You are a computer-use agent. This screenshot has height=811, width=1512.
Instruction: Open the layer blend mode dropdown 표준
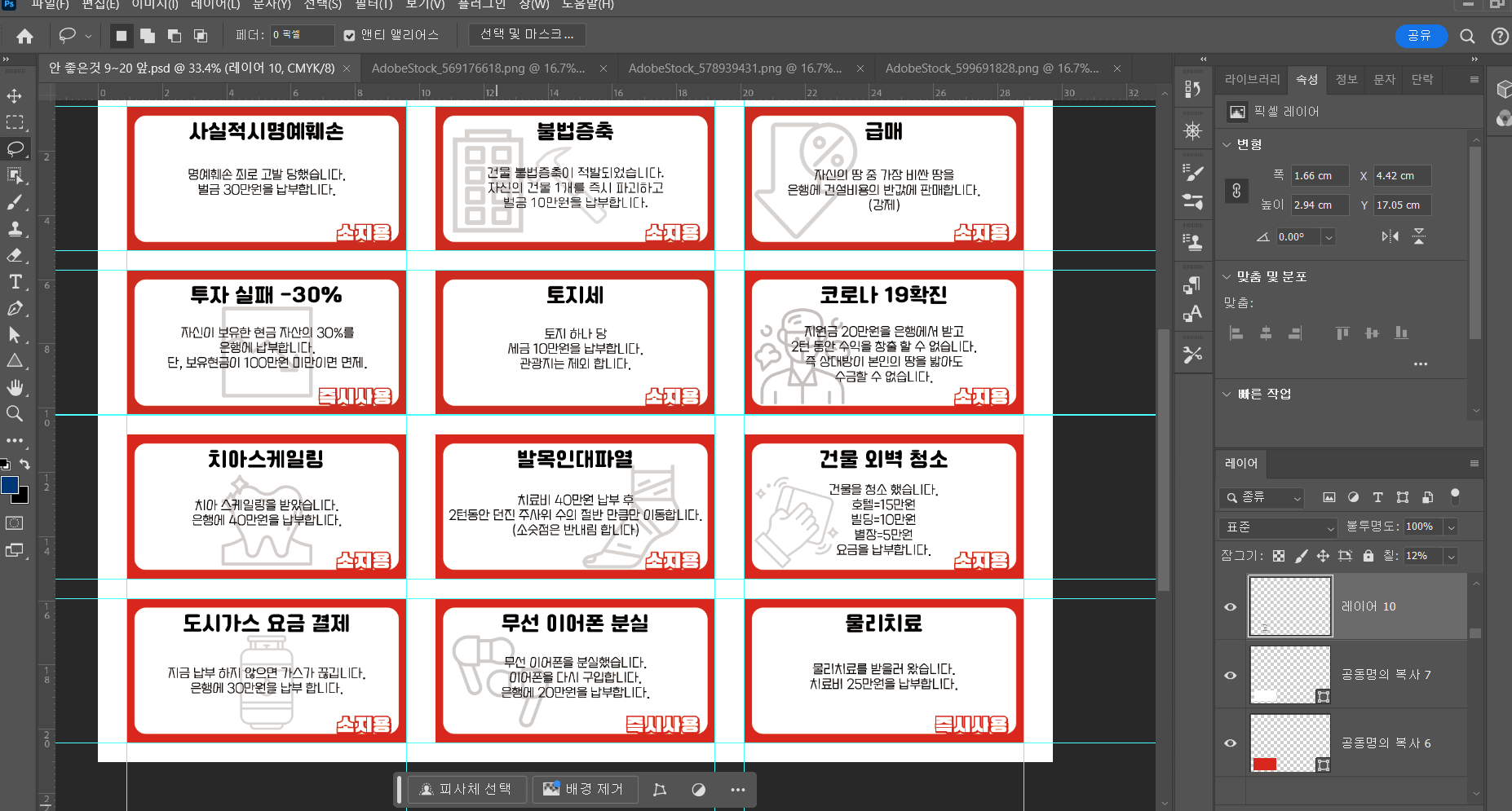[x=1278, y=527]
